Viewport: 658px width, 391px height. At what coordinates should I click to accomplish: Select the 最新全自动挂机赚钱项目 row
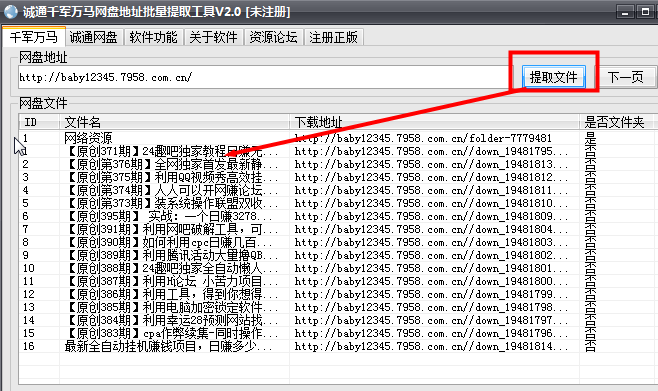336,346
